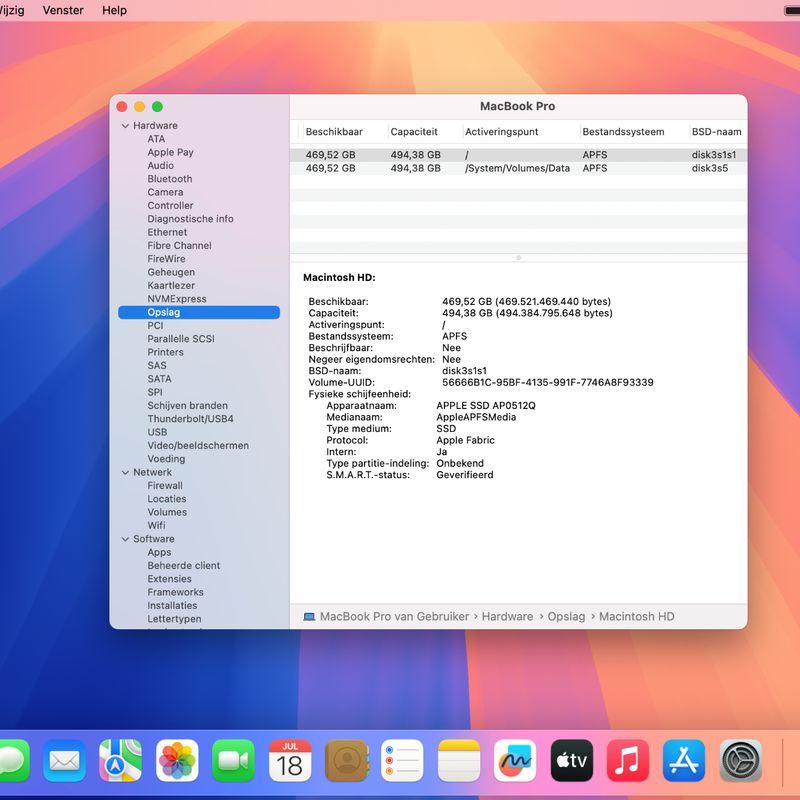Select Firewall under Netwerk
The image size is (800, 800).
pyautogui.click(x=165, y=485)
